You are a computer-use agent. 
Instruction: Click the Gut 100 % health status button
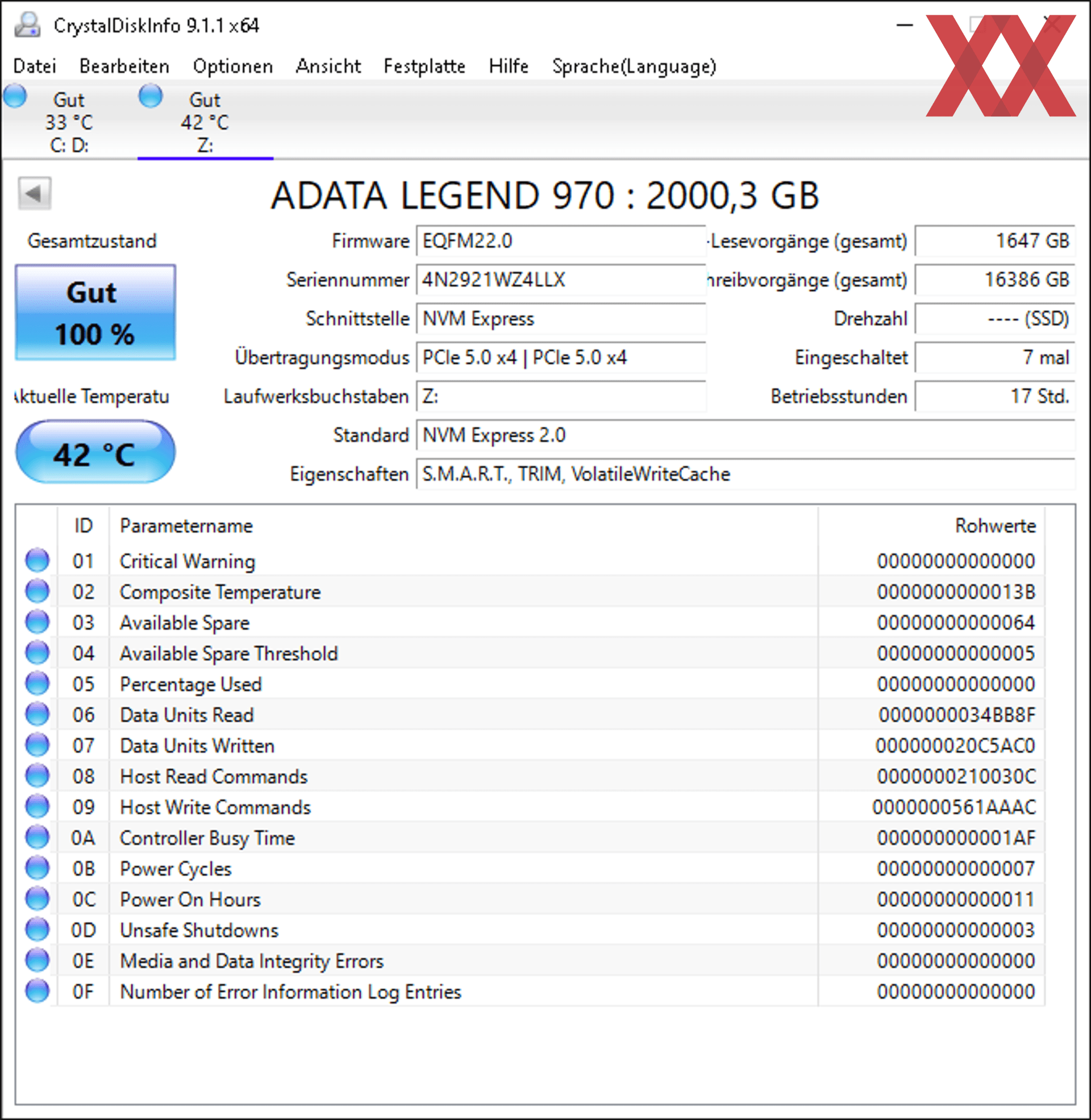pyautogui.click(x=95, y=313)
